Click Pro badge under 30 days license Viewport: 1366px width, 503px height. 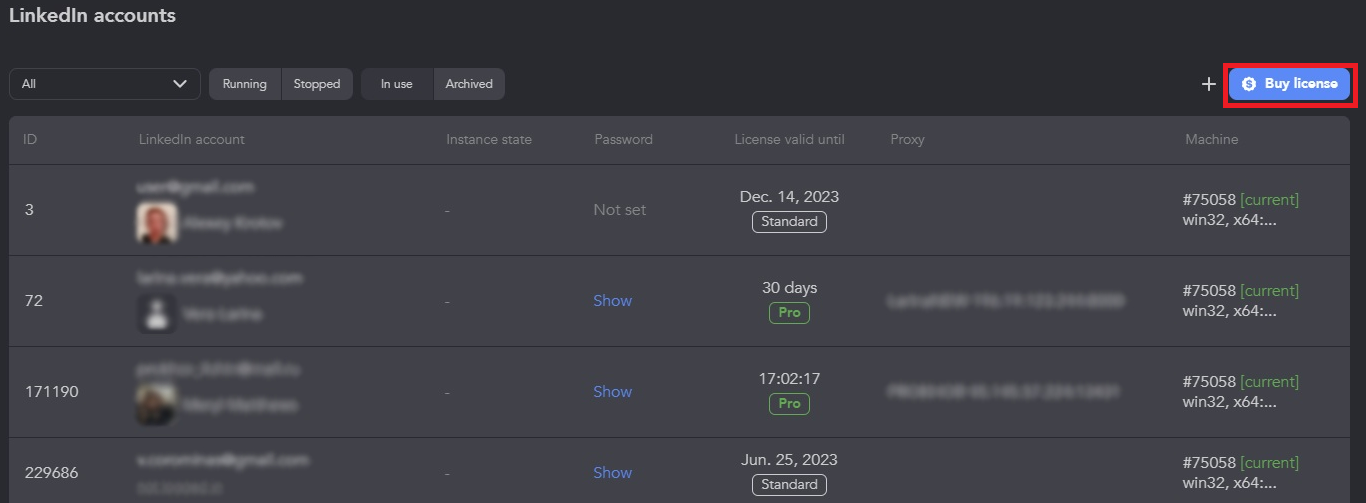pos(789,313)
